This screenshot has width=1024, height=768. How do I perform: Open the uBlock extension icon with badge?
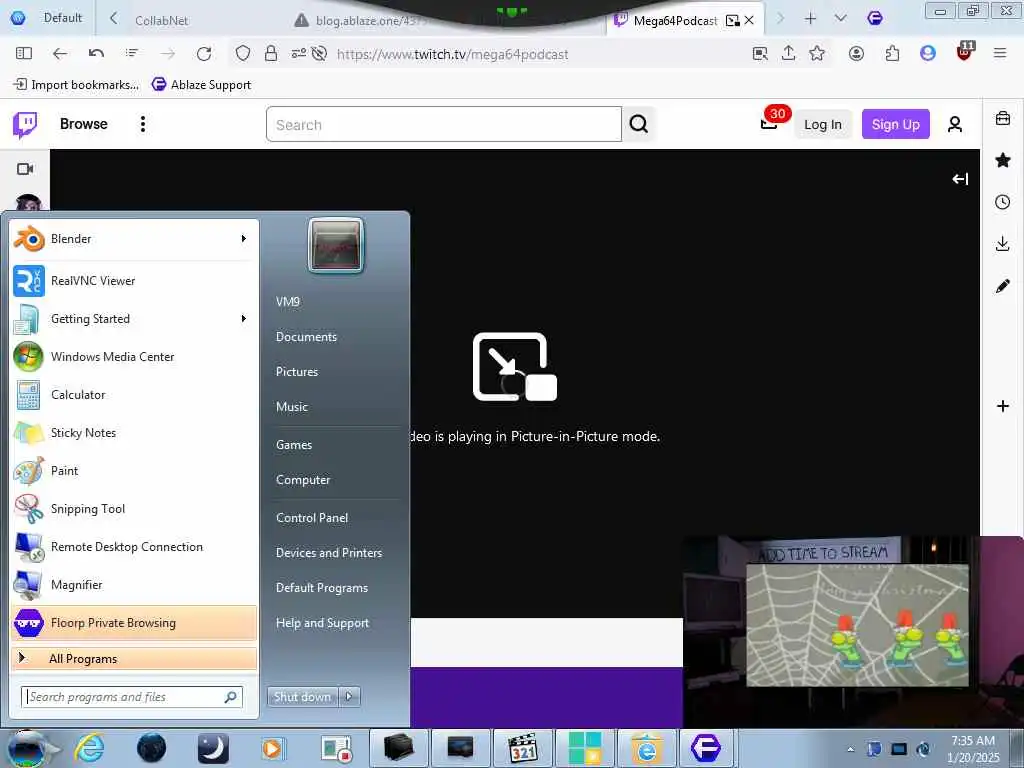tap(965, 52)
